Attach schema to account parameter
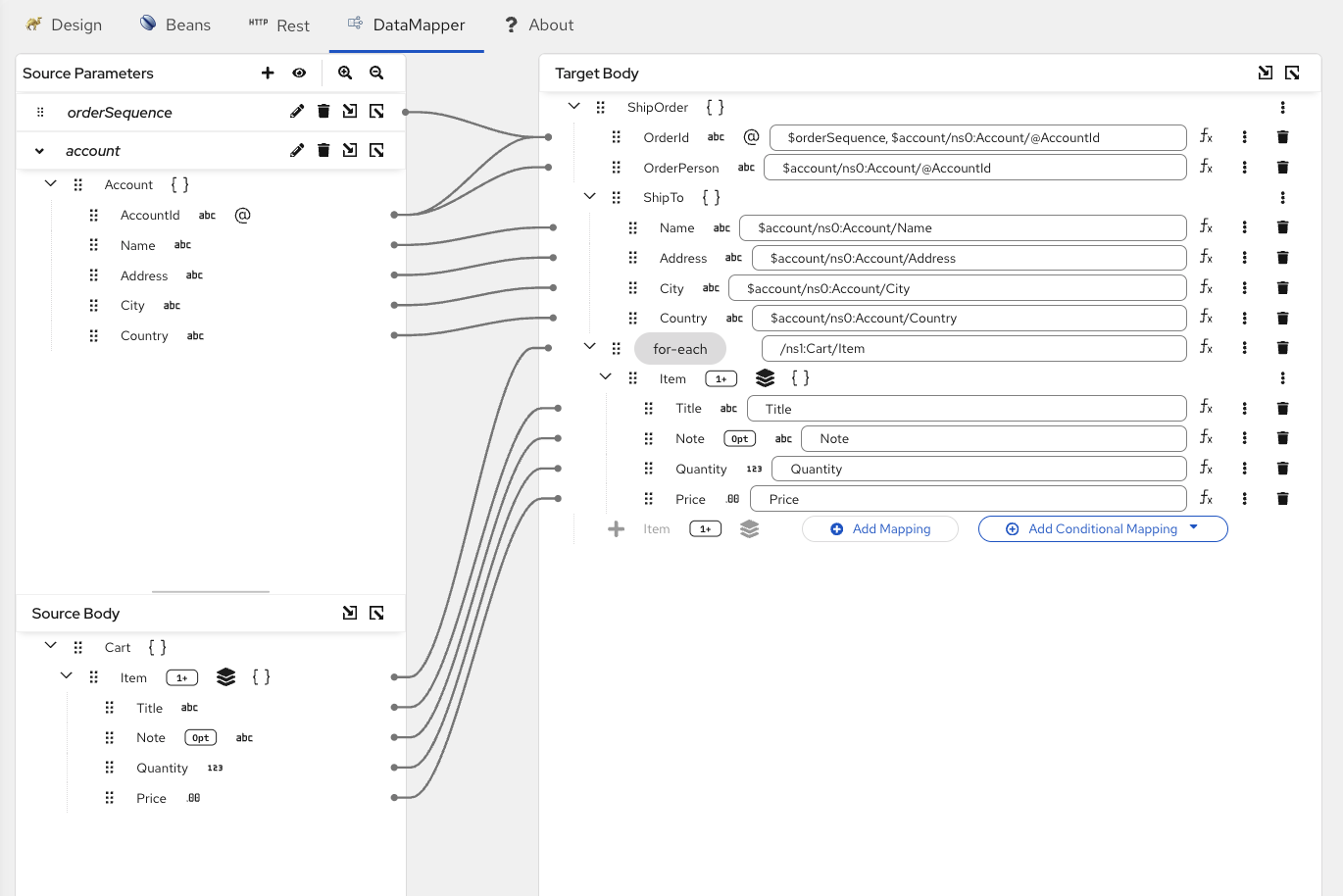1343x896 pixels. coord(350,150)
